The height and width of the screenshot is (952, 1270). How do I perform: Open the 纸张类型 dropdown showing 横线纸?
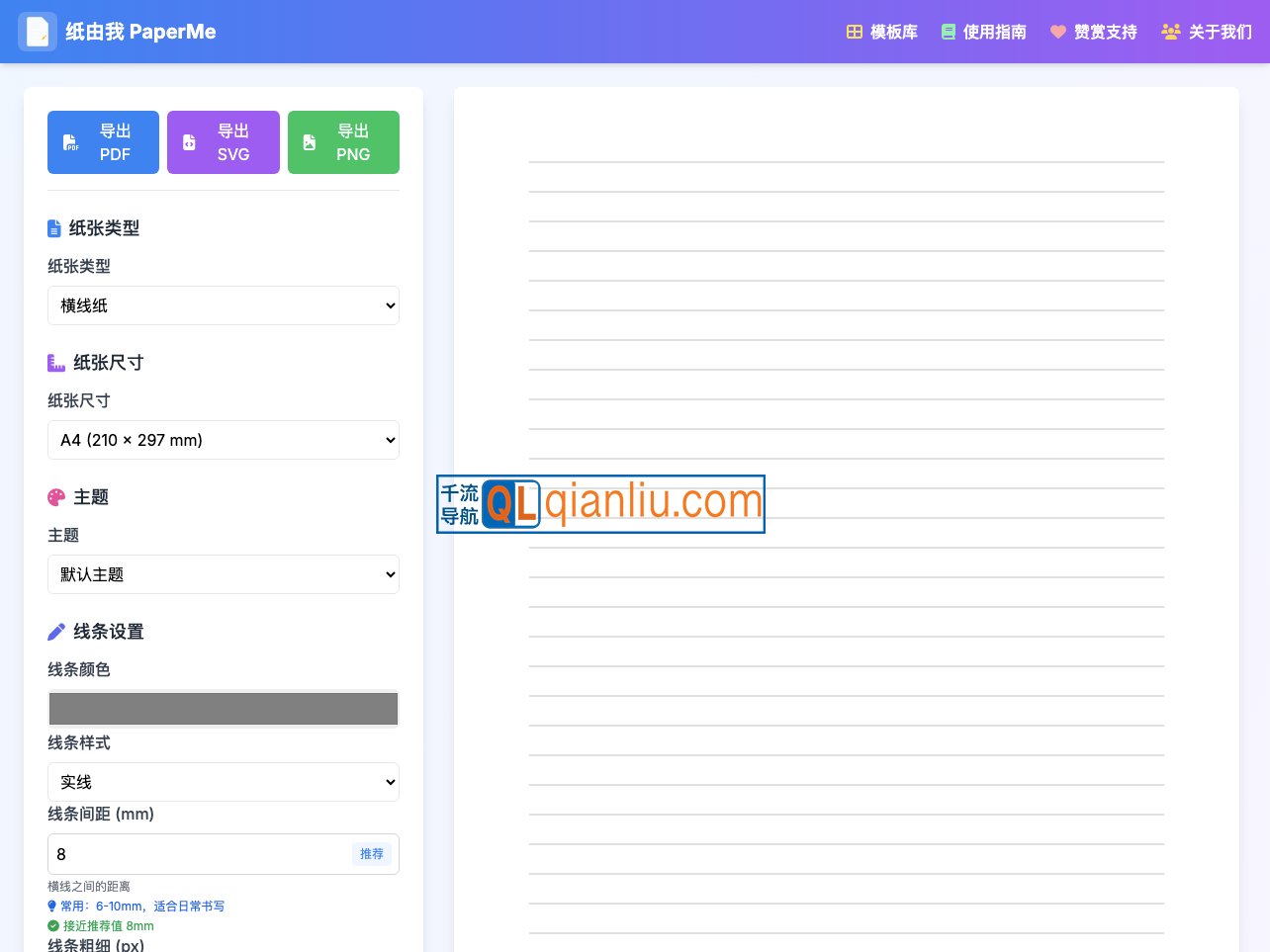[224, 305]
